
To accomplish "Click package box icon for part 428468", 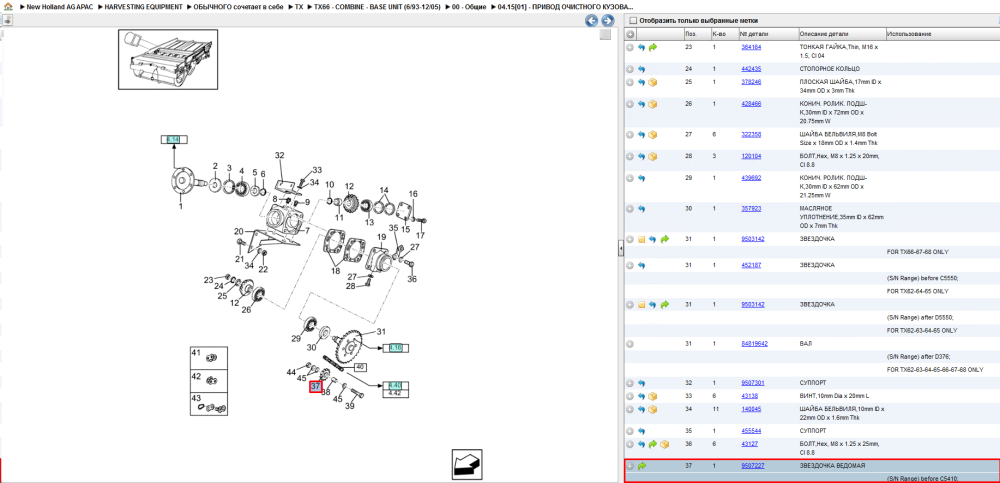I will click(x=652, y=104).
